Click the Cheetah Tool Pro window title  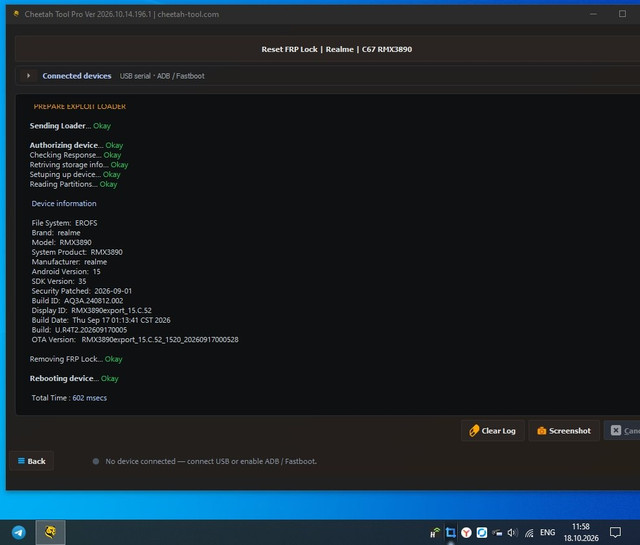122,14
